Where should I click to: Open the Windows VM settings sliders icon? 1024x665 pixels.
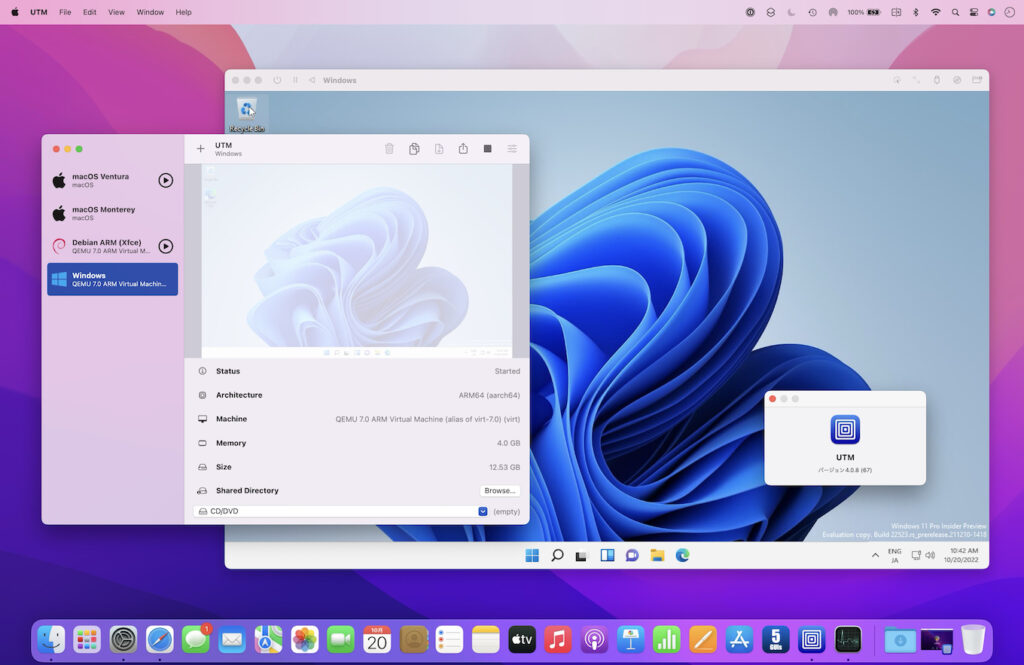tap(511, 148)
